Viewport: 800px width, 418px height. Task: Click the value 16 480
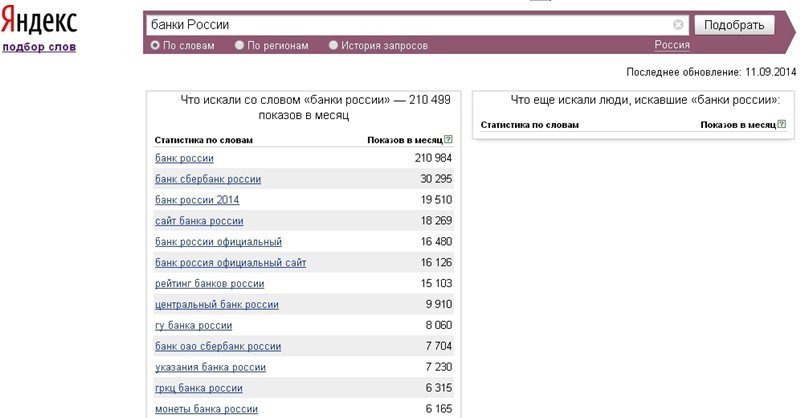point(436,242)
